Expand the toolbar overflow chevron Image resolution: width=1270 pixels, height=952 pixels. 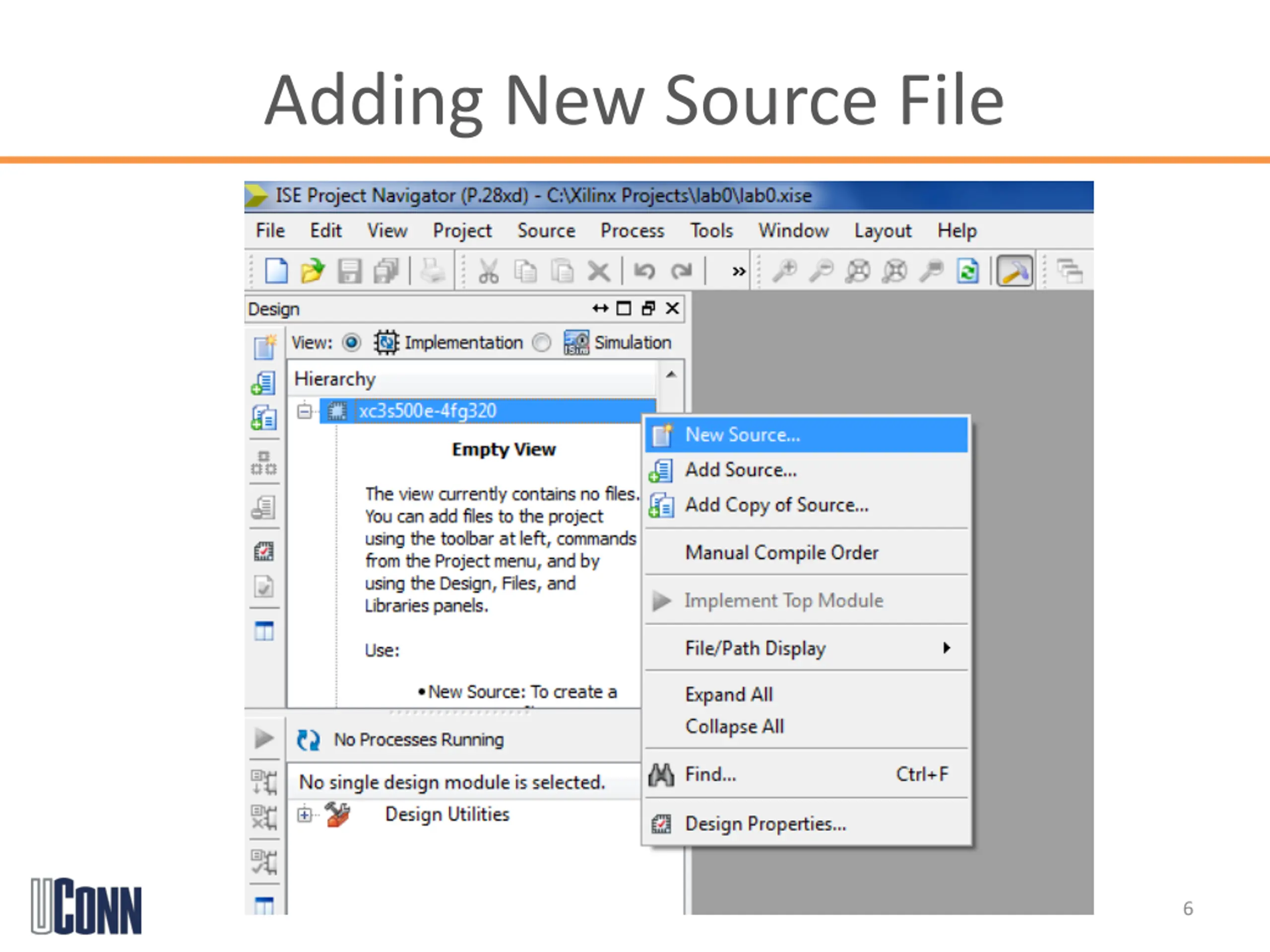pyautogui.click(x=738, y=271)
